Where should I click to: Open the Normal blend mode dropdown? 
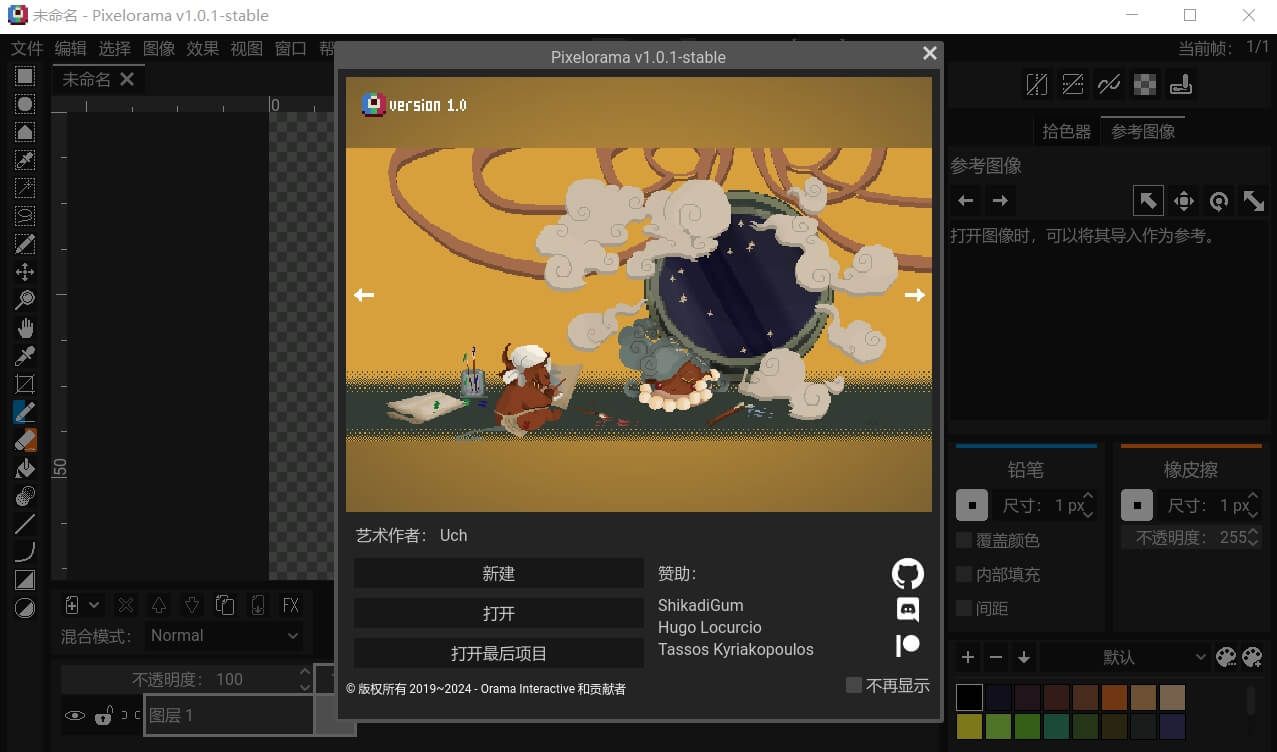tap(224, 635)
